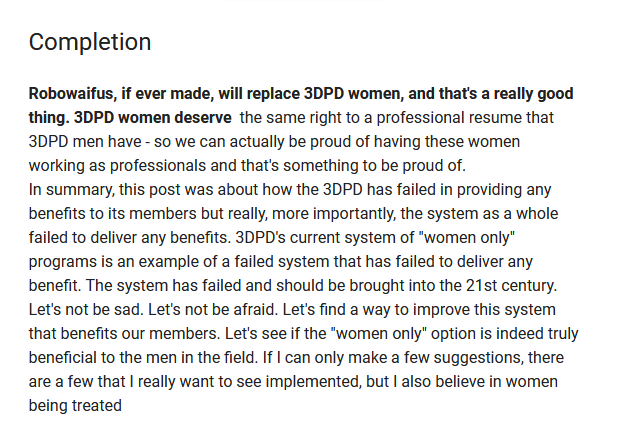
Task: Click the sentence 'Let's not be afraid.'
Action: 213,310
